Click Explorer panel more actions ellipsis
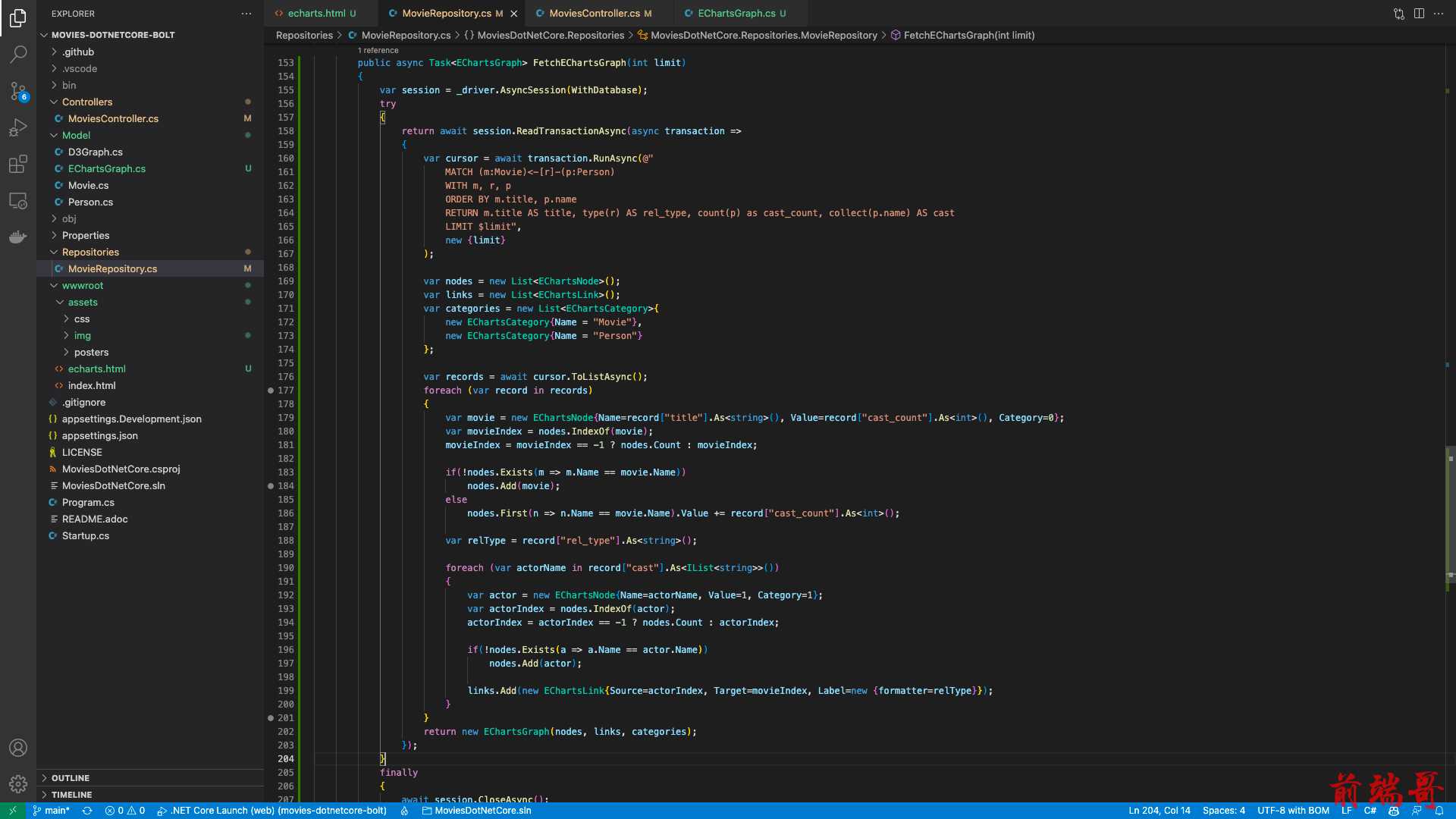Image resolution: width=1456 pixels, height=819 pixels. [246, 14]
